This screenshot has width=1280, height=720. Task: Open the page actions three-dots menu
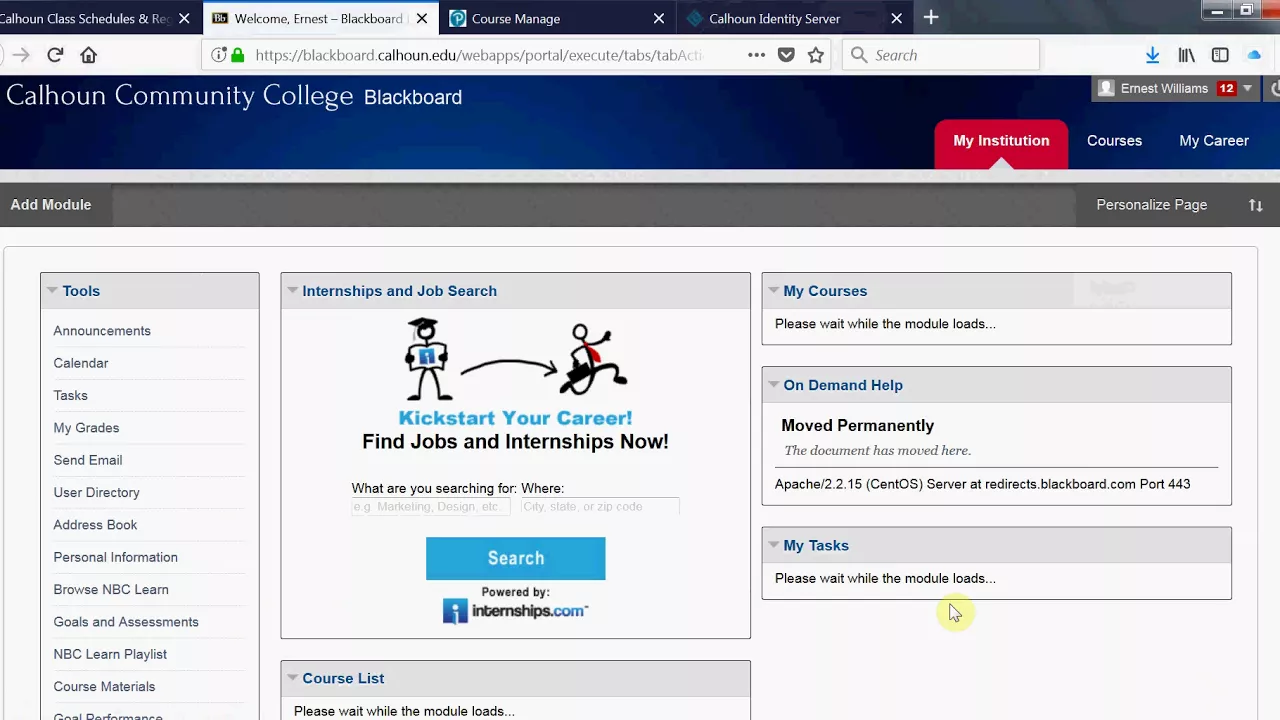[x=757, y=55]
